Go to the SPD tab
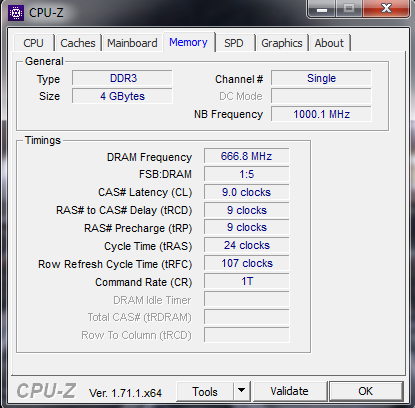Viewport: 415px width, 408px height. tap(234, 43)
